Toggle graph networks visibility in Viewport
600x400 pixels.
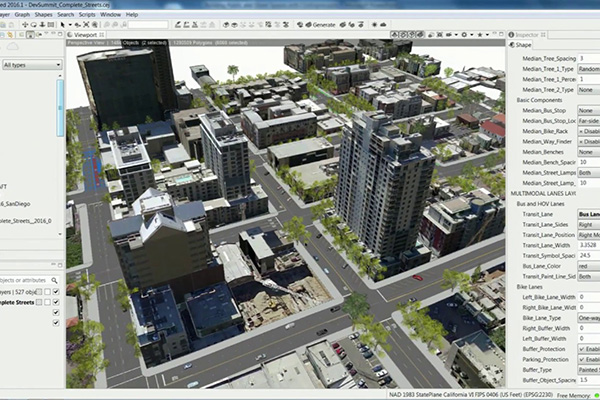tap(403, 35)
